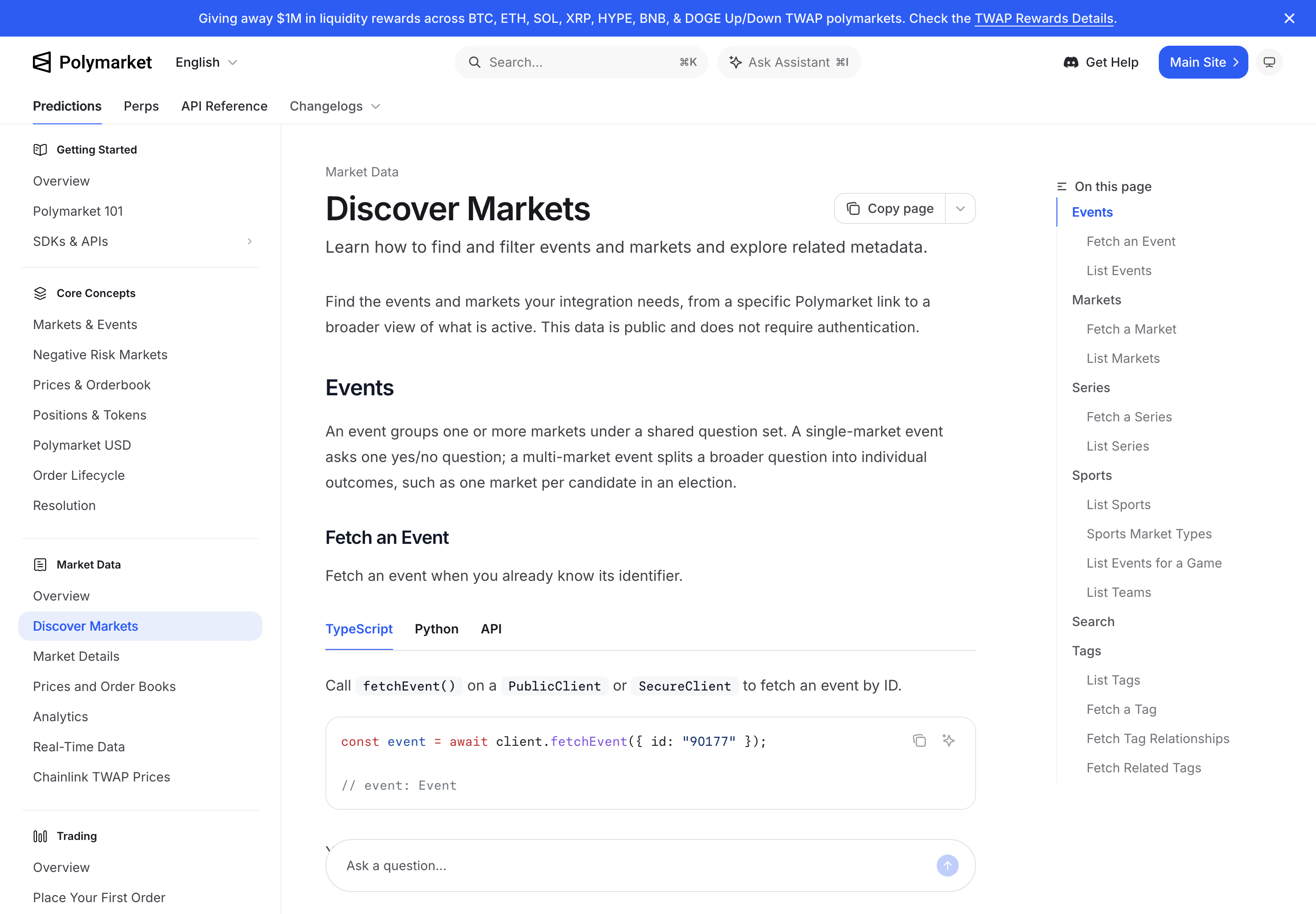Open the TWAP Rewards Details link
Image resolution: width=1316 pixels, height=914 pixels.
pos(1043,18)
